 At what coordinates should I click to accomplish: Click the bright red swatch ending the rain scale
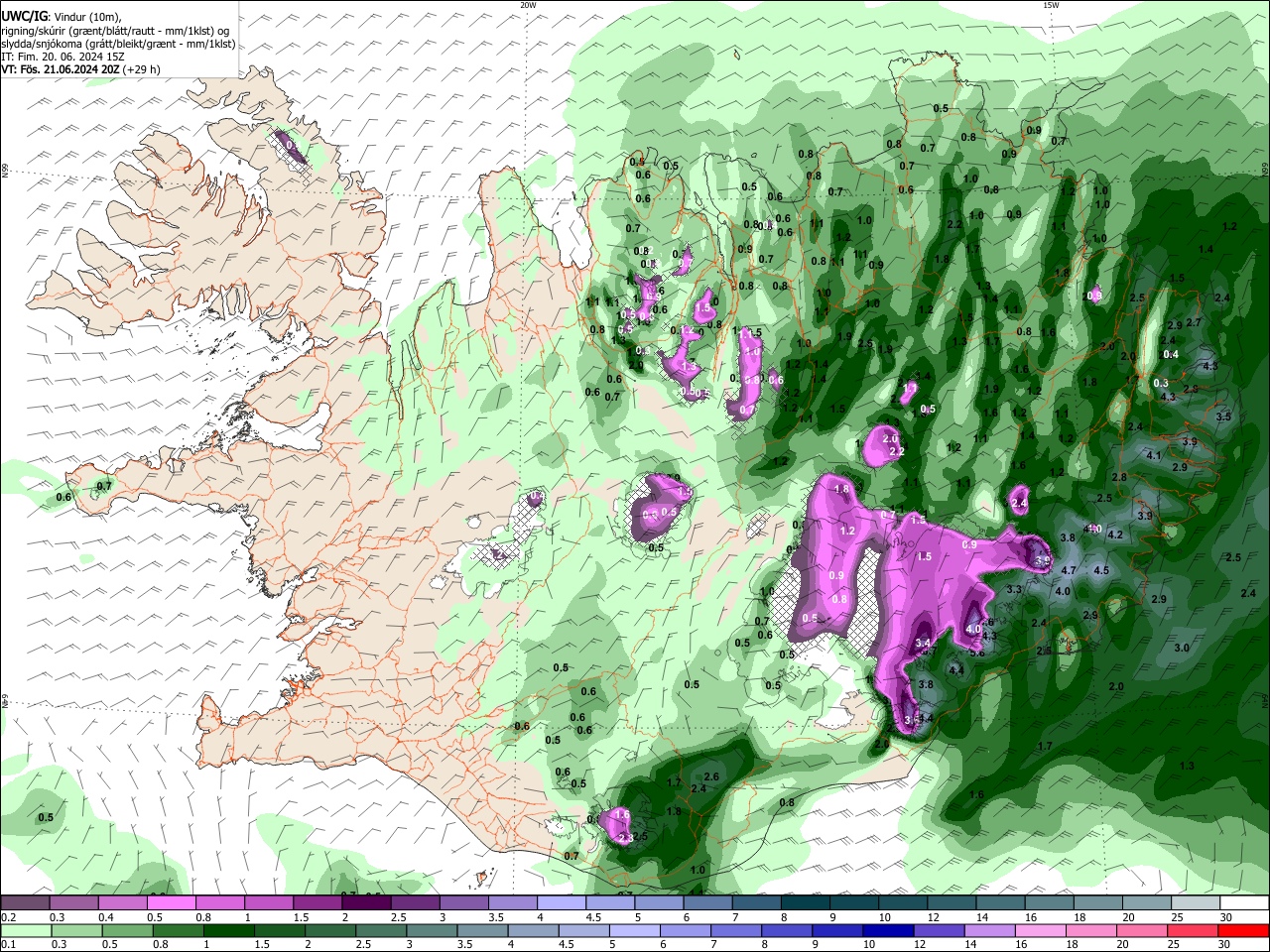(1244, 931)
